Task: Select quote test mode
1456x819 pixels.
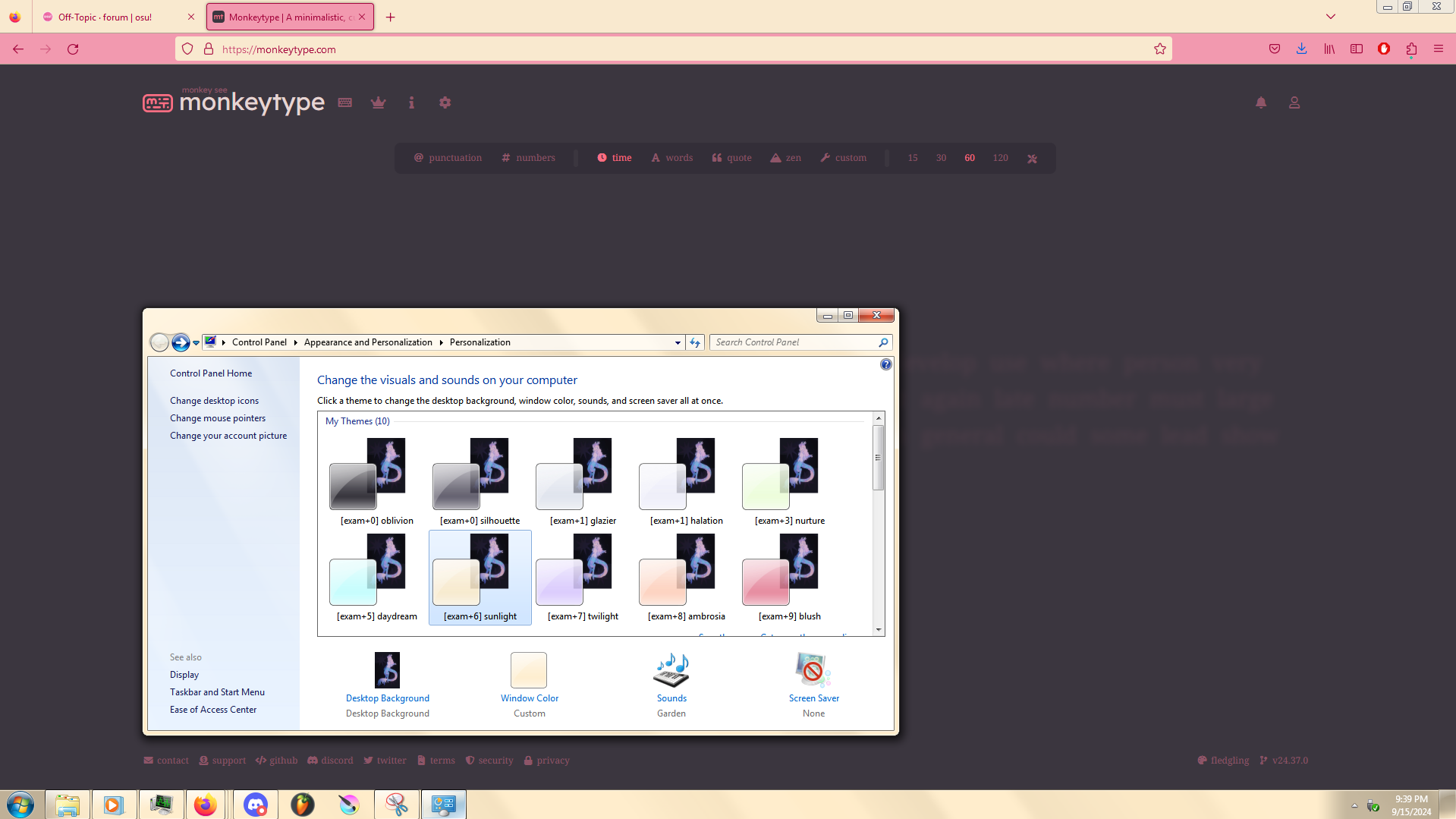Action: pos(731,158)
